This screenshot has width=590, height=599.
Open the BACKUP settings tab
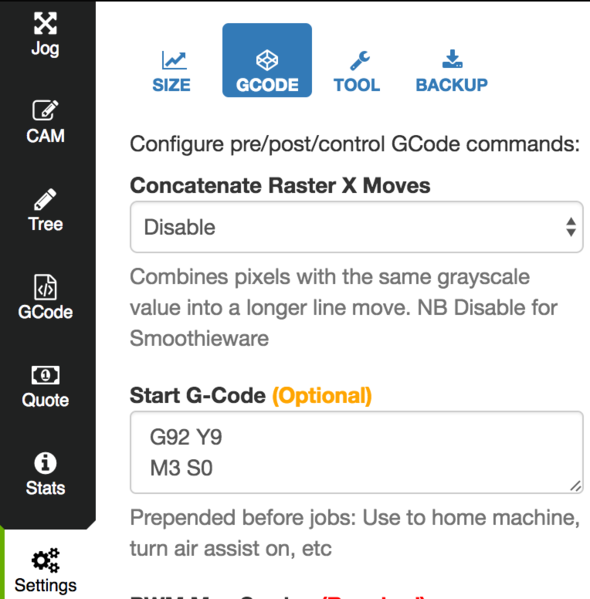click(x=452, y=72)
